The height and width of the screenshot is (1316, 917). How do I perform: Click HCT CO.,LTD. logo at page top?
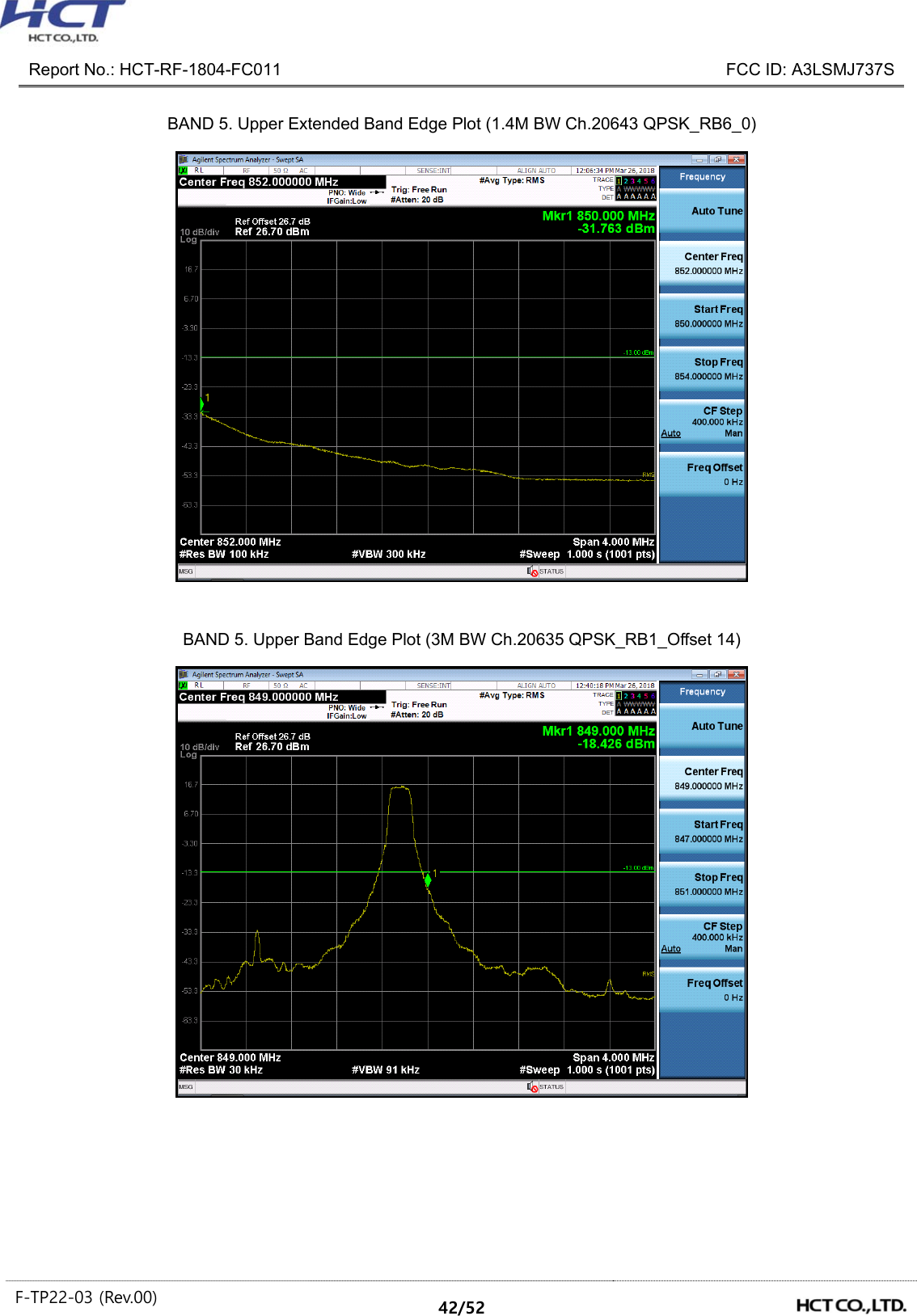63,21
